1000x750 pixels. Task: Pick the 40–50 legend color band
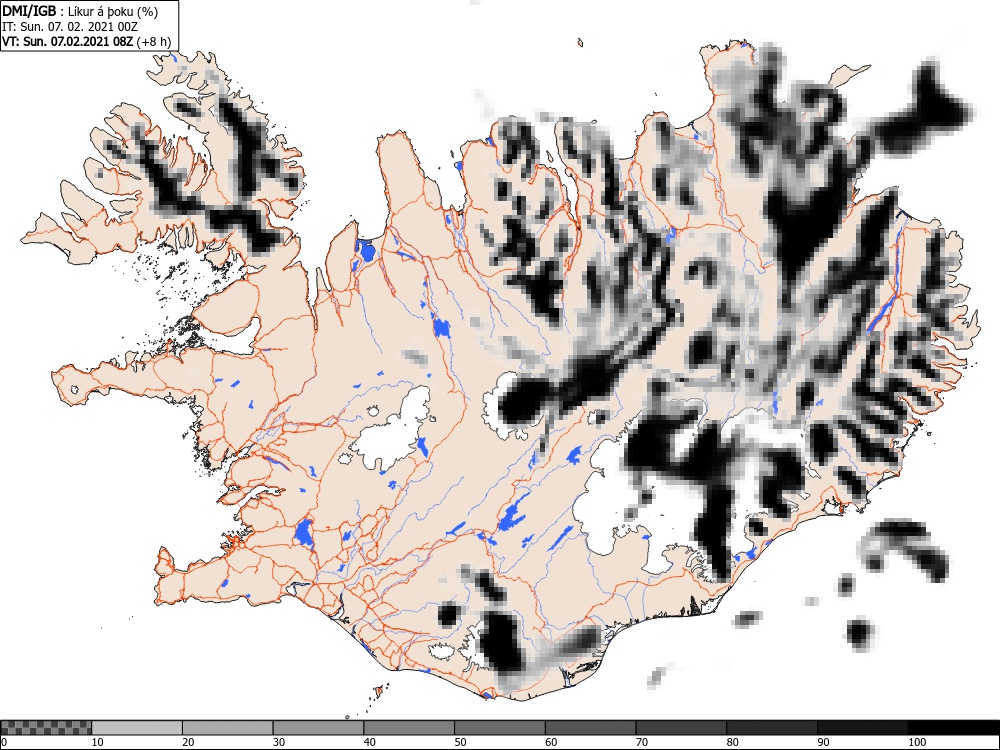(409, 728)
